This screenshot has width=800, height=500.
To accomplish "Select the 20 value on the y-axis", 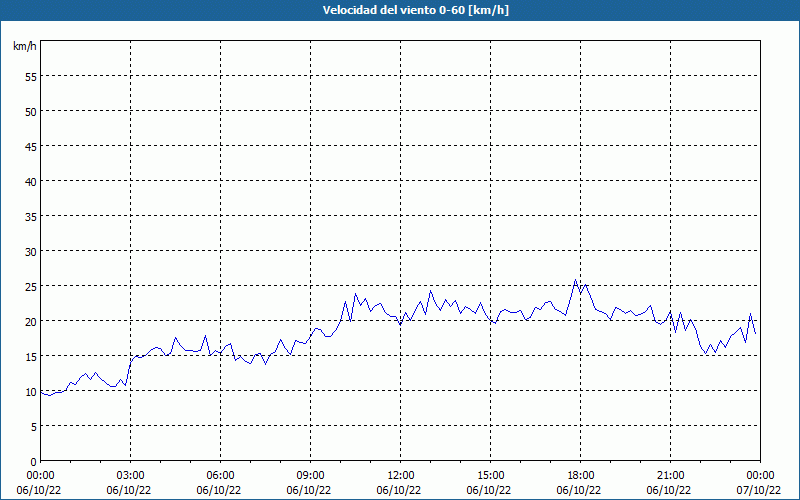I will coord(31,321).
